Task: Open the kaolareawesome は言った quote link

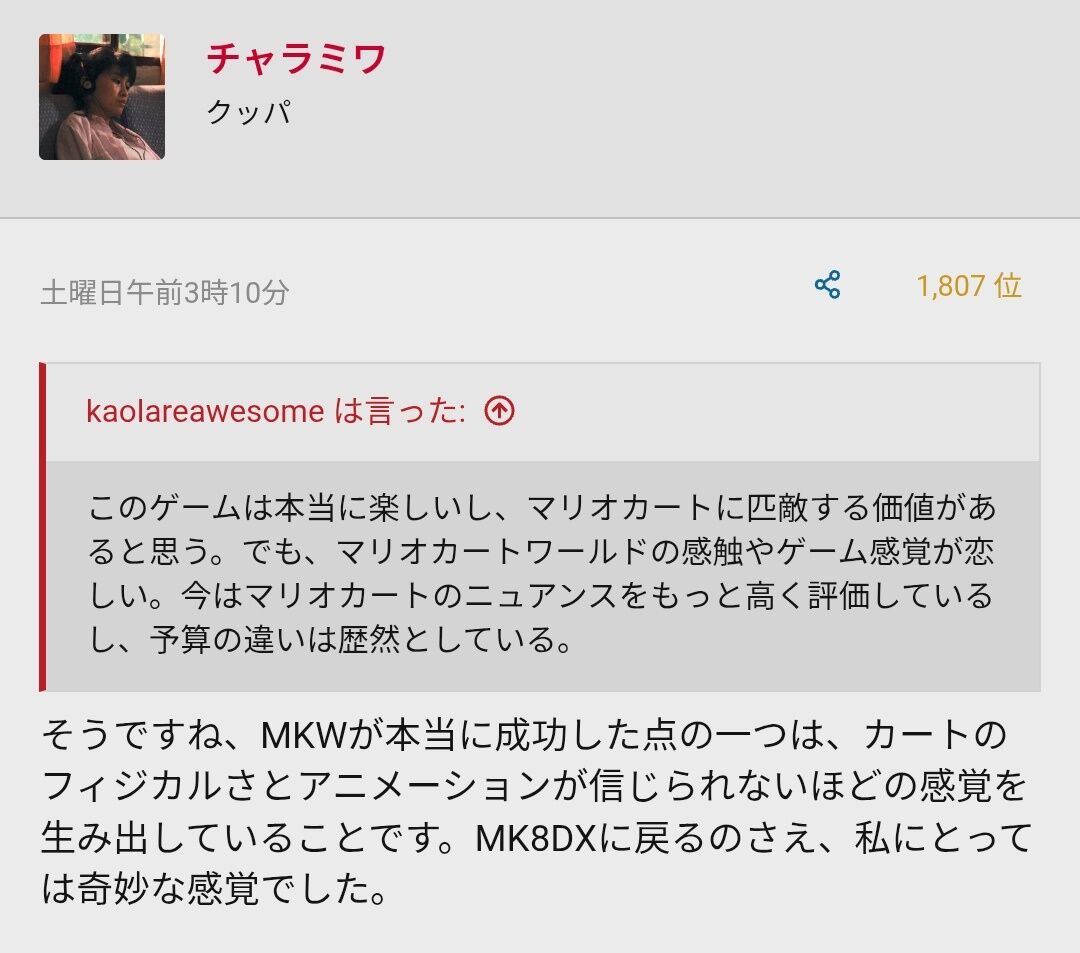Action: tap(276, 411)
